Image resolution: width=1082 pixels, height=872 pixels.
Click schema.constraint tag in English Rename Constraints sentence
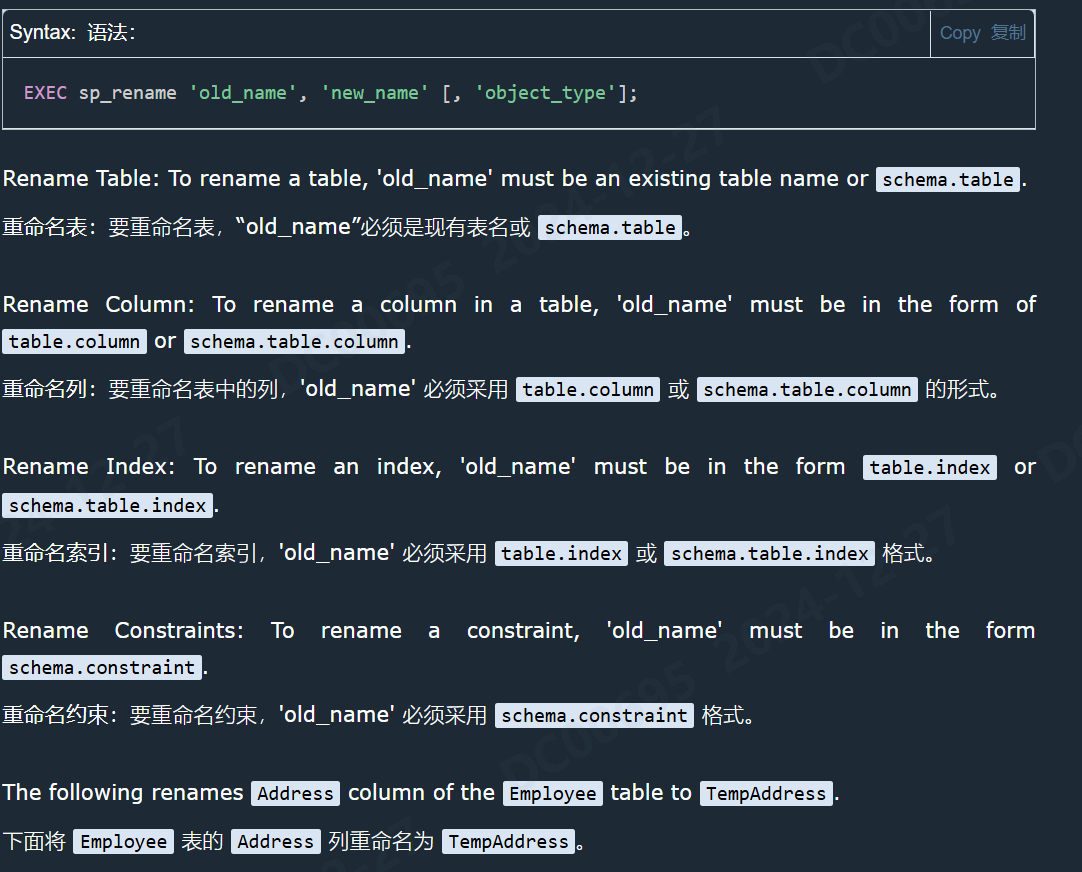pyautogui.click(x=102, y=668)
